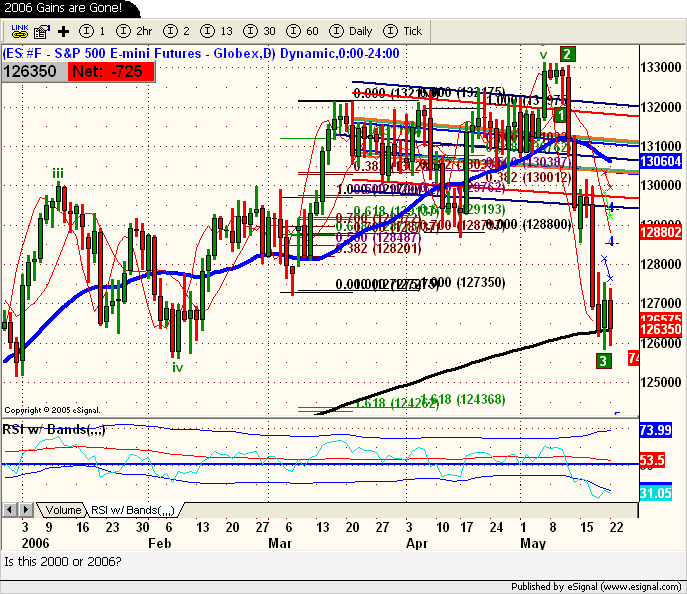Click the LINK symbol-linking icon
The width and height of the screenshot is (687, 594).
[x=15, y=32]
